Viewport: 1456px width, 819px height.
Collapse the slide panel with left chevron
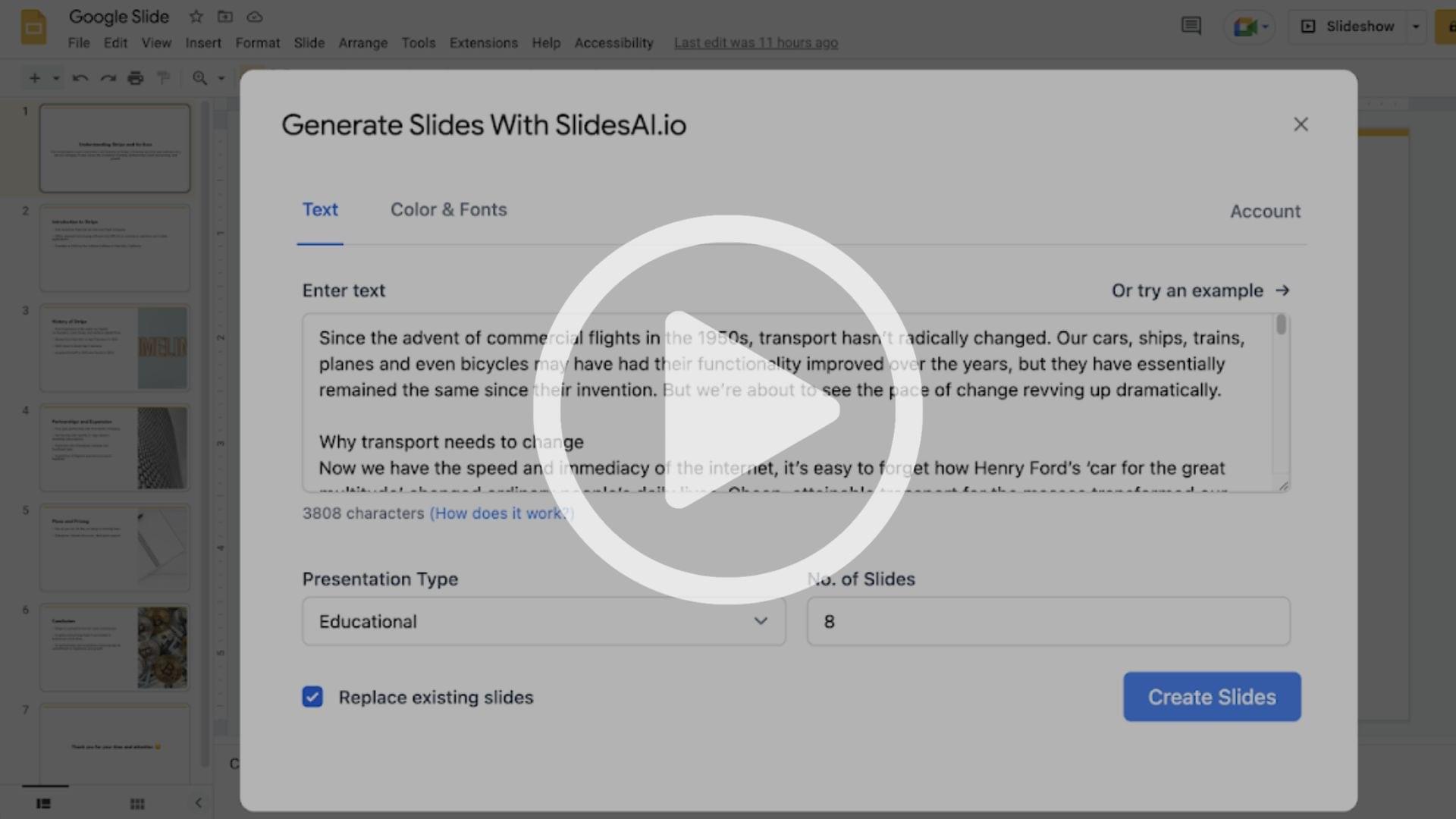click(198, 802)
